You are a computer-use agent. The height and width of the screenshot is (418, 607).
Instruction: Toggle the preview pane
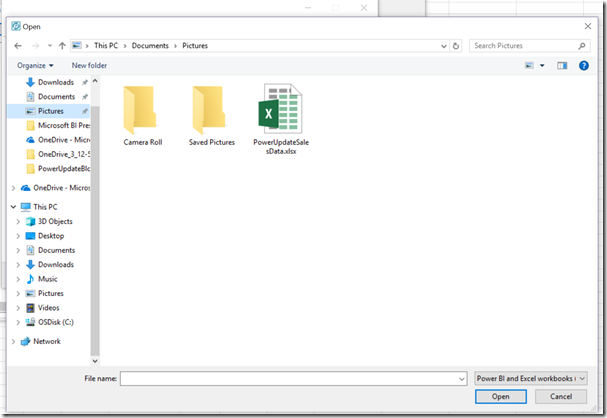[x=562, y=65]
